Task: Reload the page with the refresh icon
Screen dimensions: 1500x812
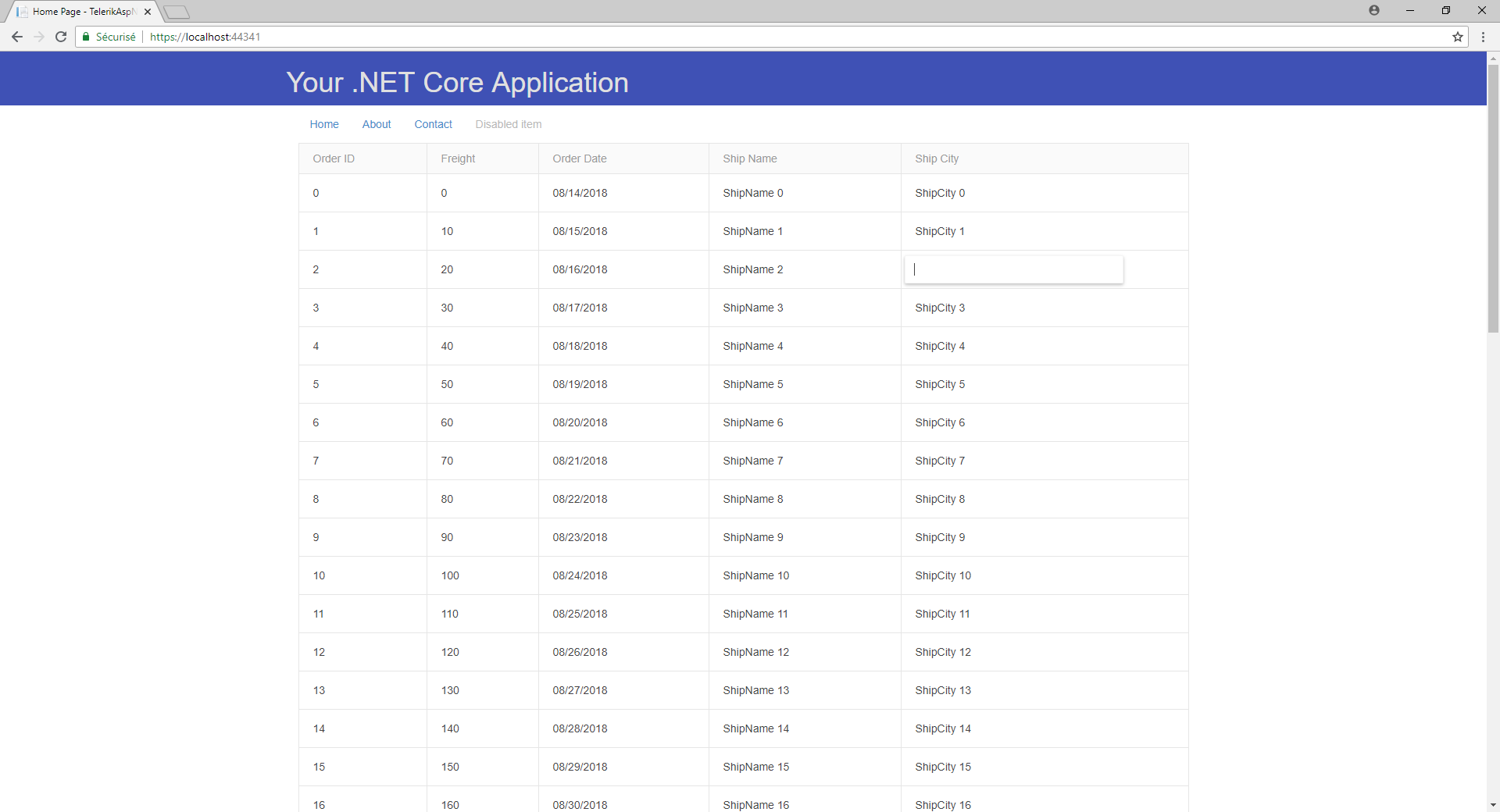Action: click(61, 37)
